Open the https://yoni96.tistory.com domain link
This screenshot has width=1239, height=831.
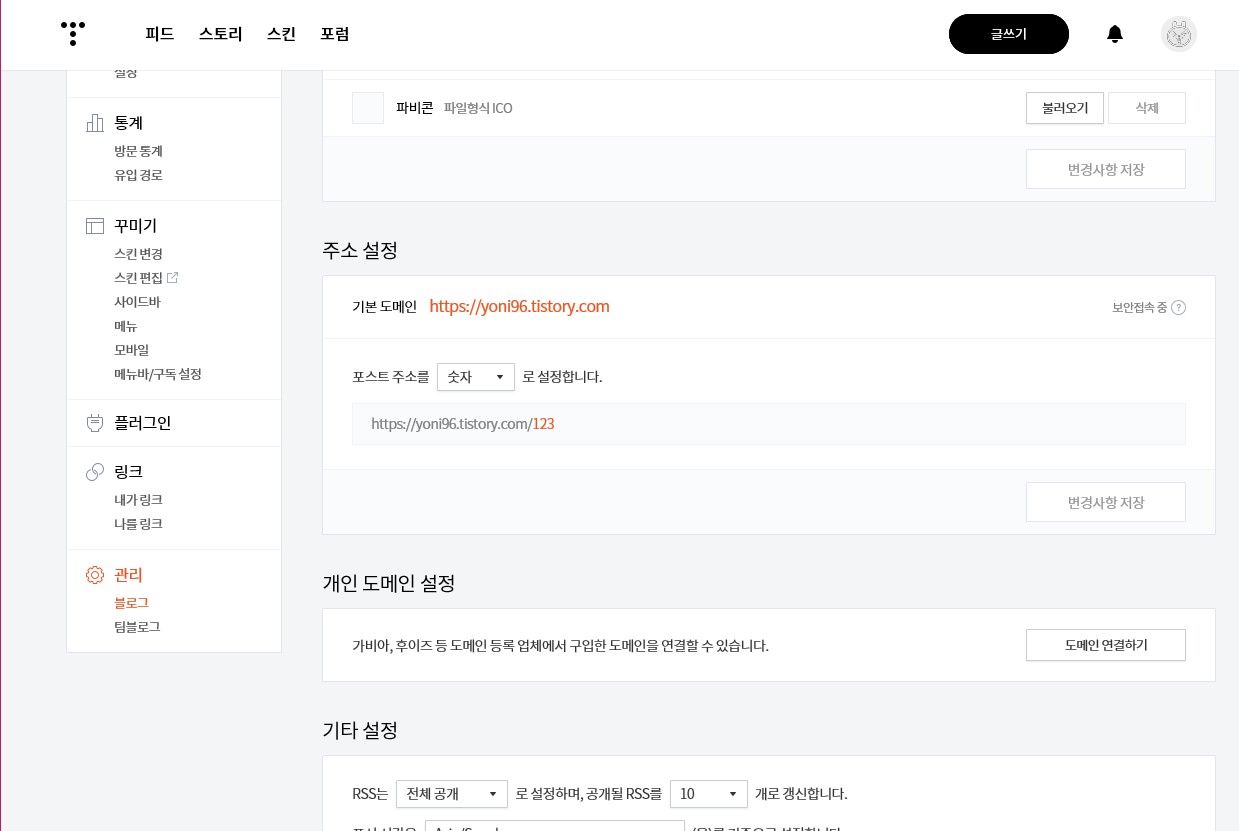tap(519, 307)
